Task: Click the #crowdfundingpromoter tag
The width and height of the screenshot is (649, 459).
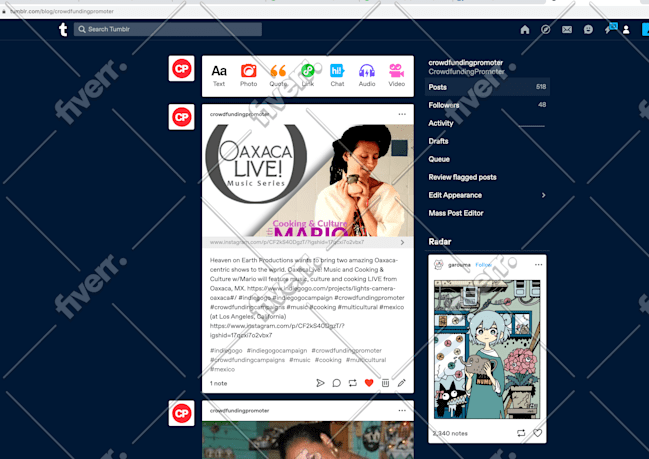Action: tap(346, 351)
